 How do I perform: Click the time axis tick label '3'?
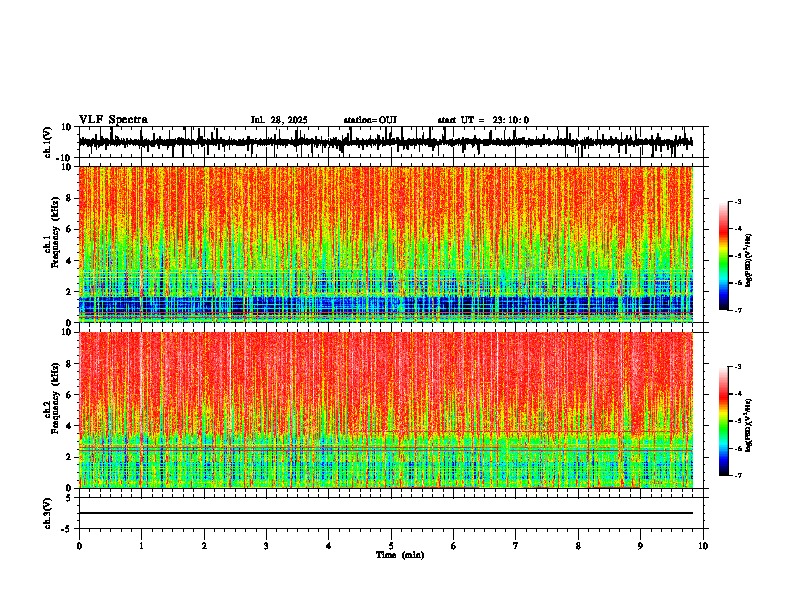266,546
